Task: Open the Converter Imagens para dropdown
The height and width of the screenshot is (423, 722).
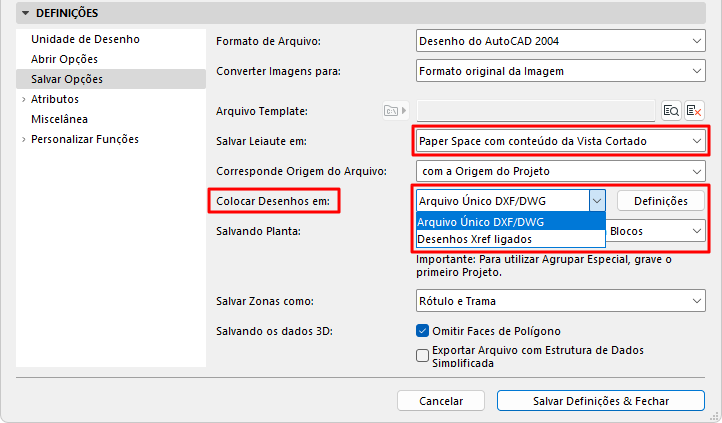Action: pyautogui.click(x=560, y=72)
